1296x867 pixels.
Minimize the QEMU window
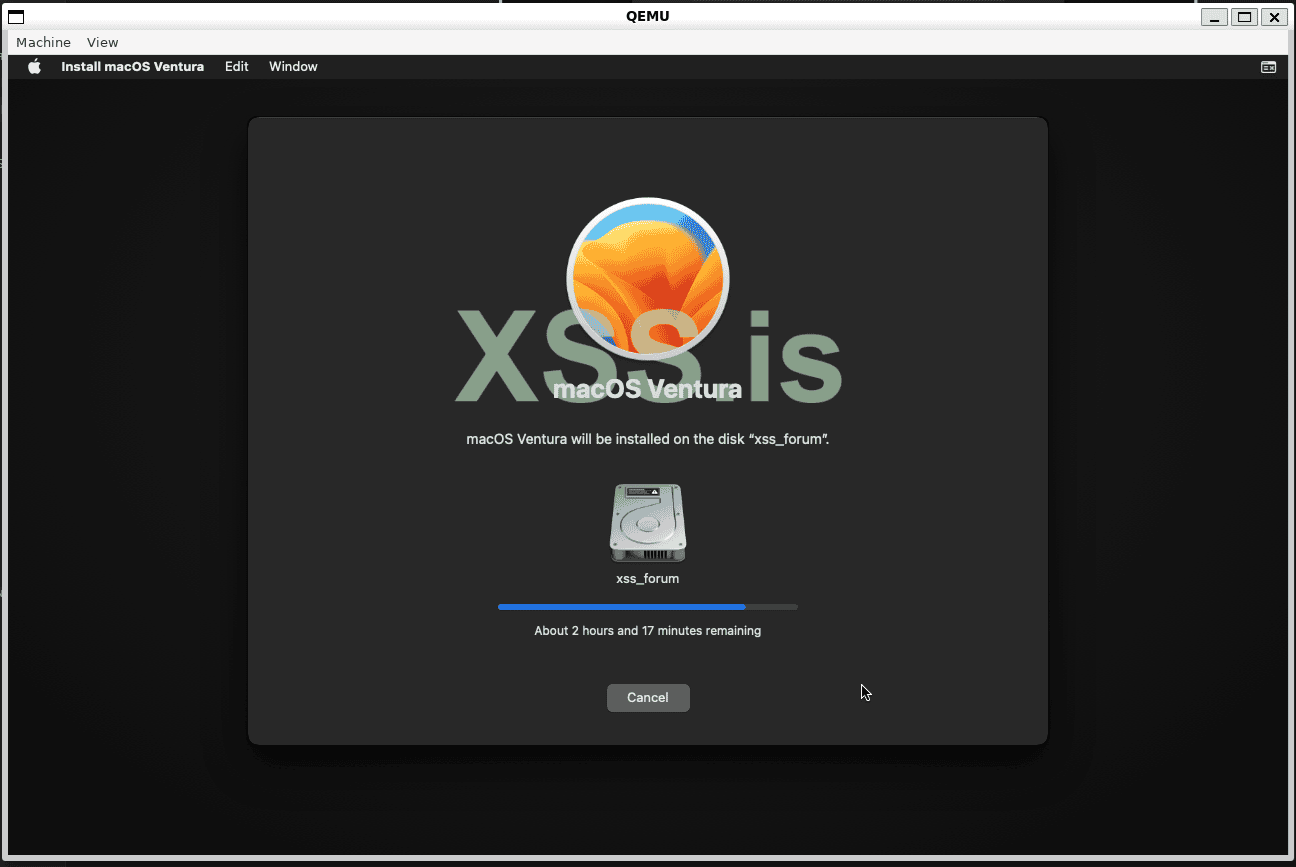1215,17
